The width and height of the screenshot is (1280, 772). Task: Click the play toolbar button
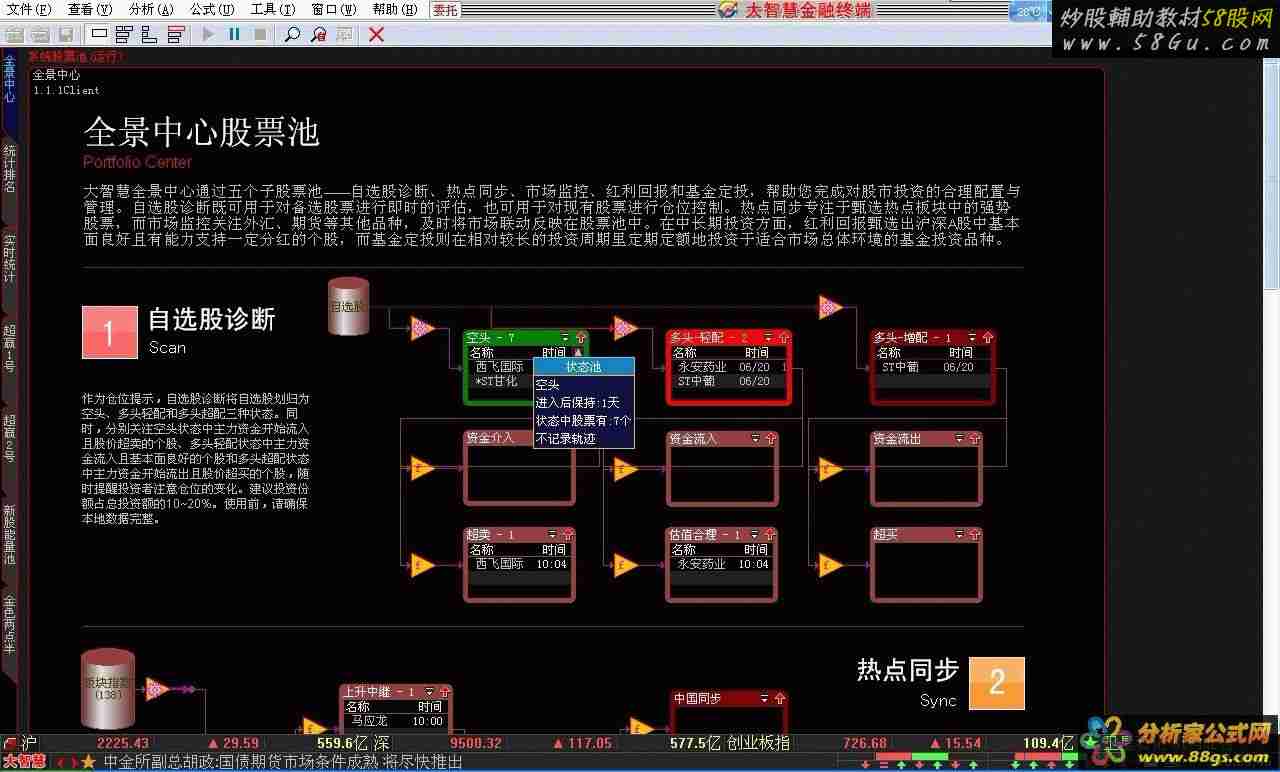click(x=208, y=34)
